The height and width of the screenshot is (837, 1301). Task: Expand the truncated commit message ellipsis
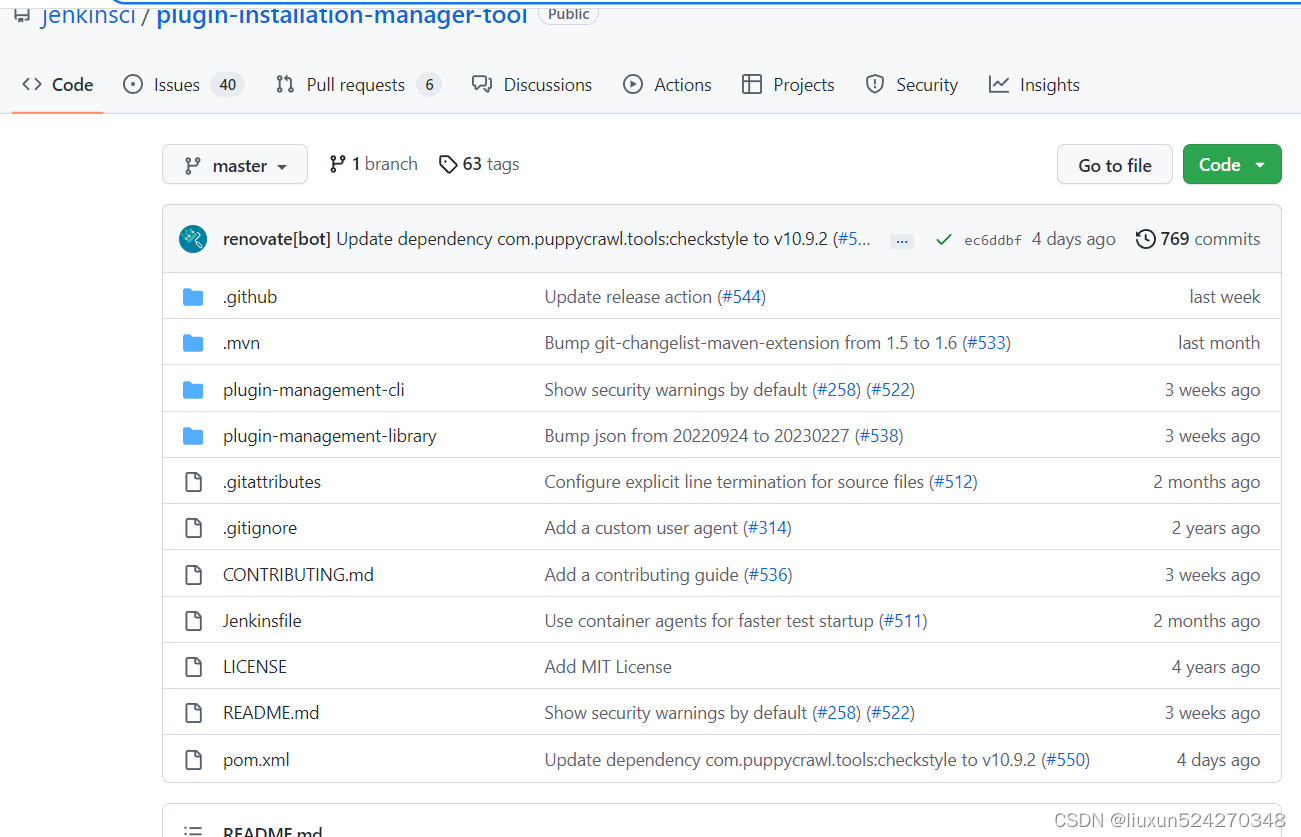(901, 240)
